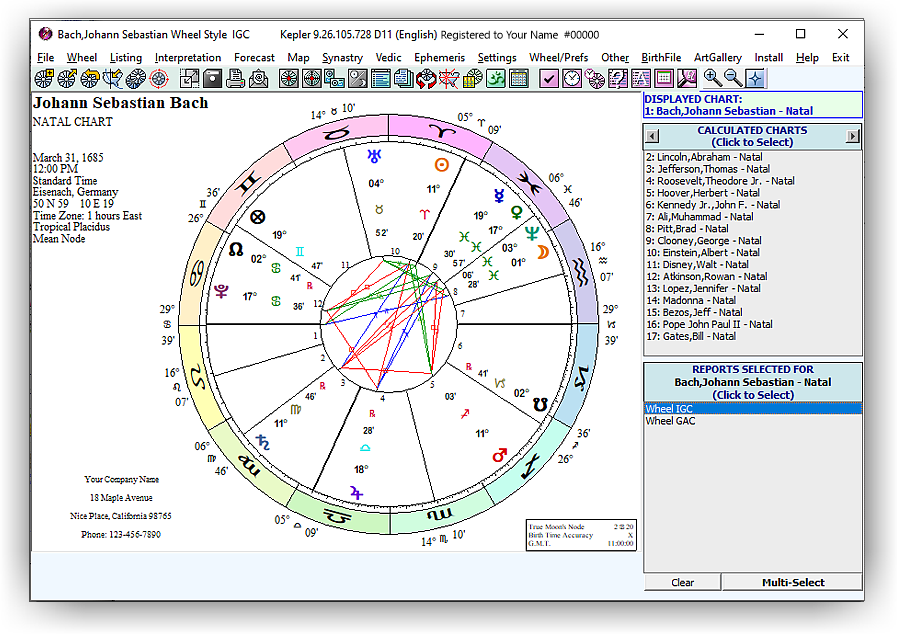The height and width of the screenshot is (634, 897).
Task: Open the Interpretation menu
Action: tap(188, 58)
